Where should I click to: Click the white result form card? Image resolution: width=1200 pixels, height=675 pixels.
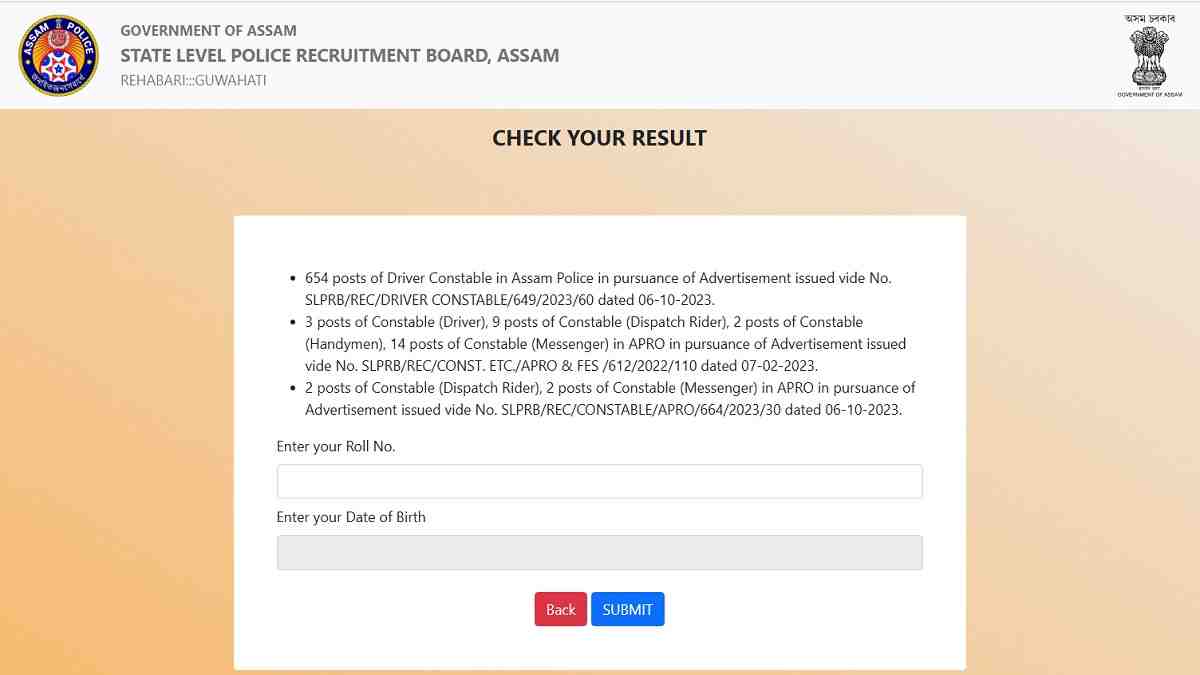tap(599, 240)
